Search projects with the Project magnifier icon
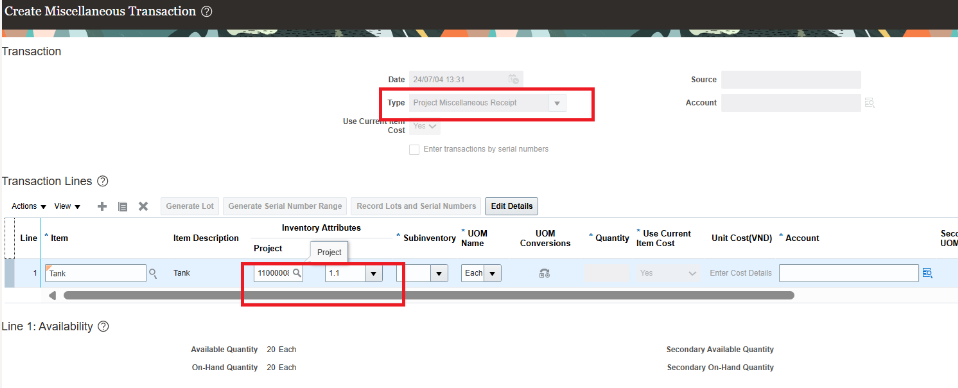 (x=297, y=273)
